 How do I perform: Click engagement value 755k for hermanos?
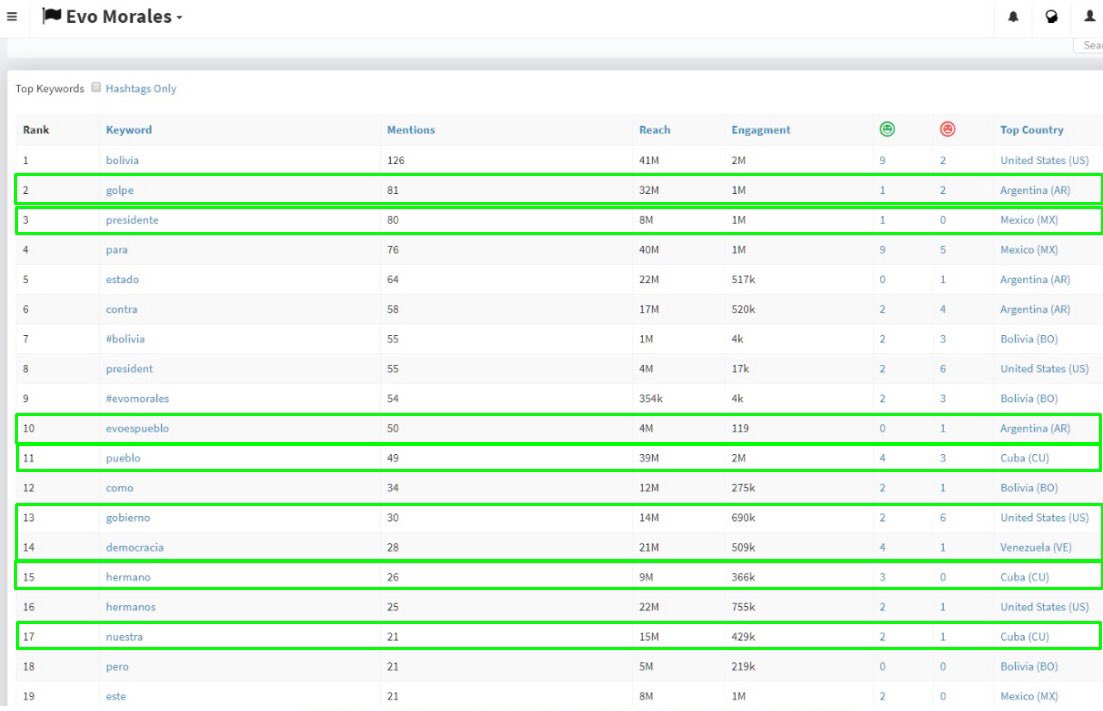[x=743, y=606]
